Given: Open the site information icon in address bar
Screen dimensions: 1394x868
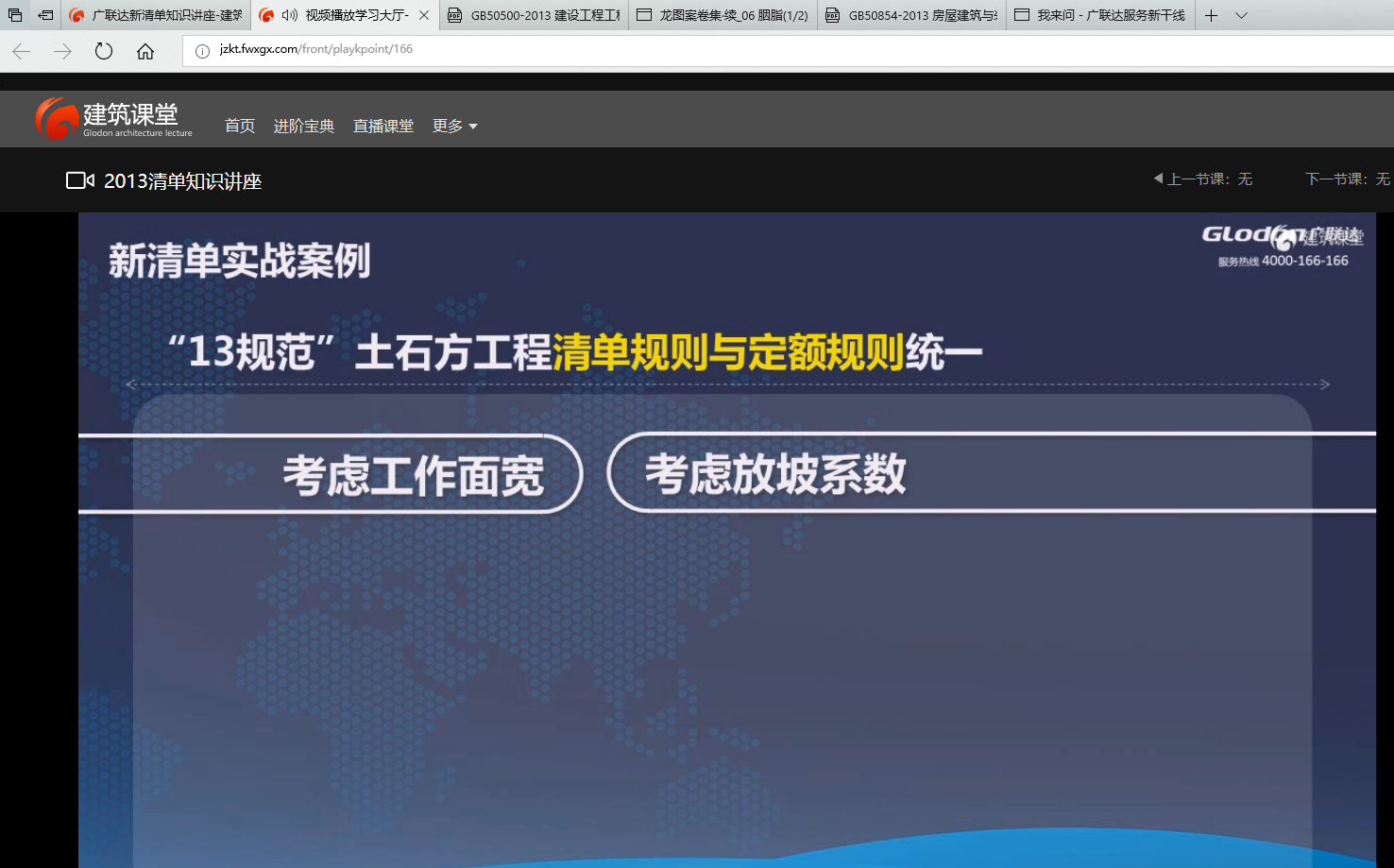Looking at the screenshot, I should click(202, 50).
